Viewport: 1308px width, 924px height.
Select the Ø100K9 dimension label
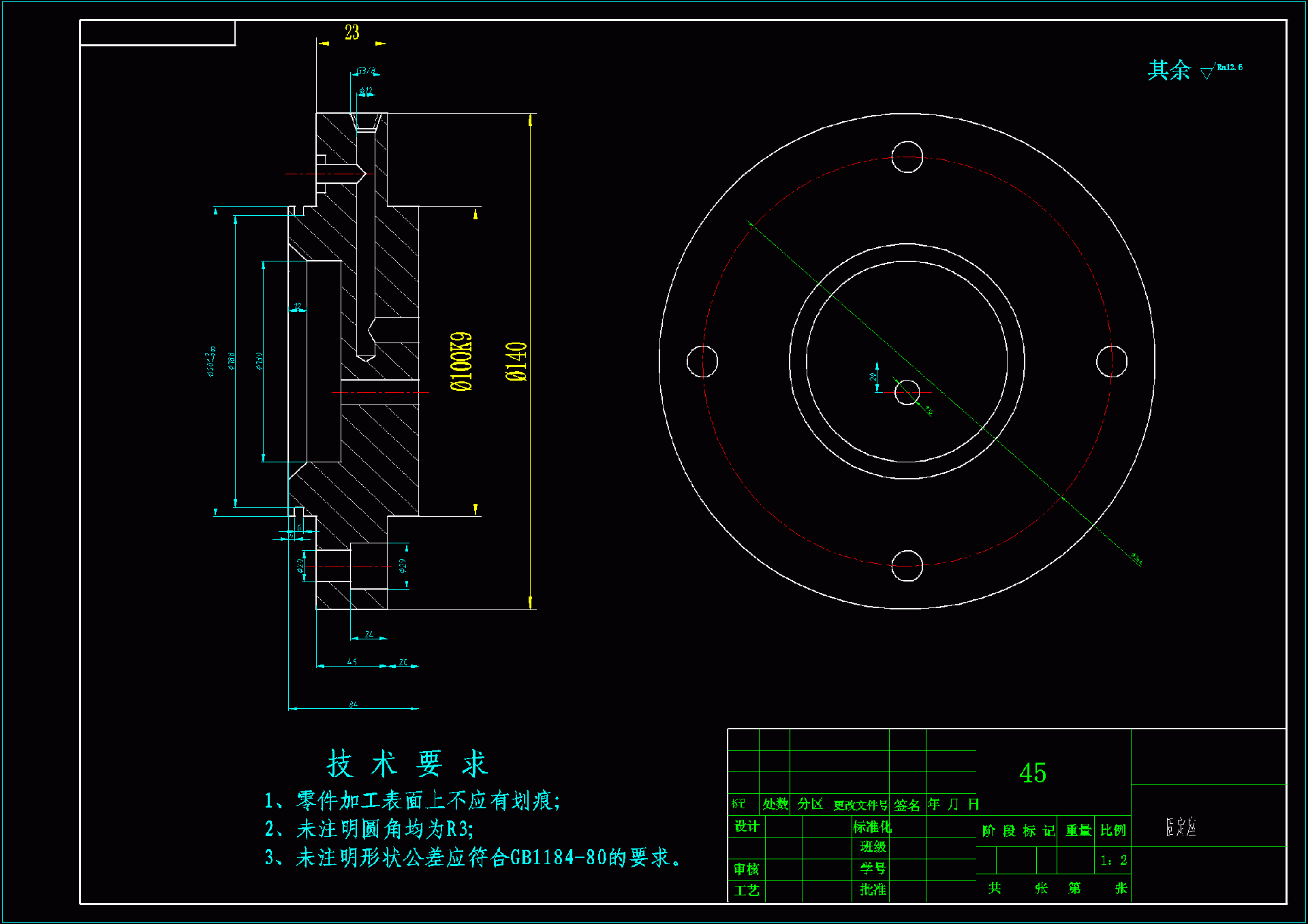point(461,362)
